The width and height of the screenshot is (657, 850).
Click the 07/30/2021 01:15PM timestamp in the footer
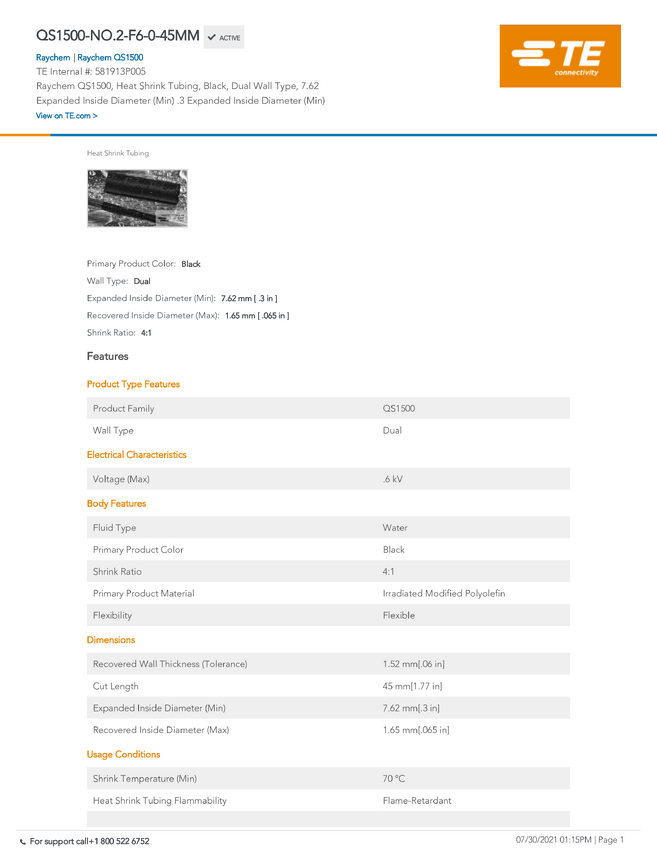coord(553,840)
